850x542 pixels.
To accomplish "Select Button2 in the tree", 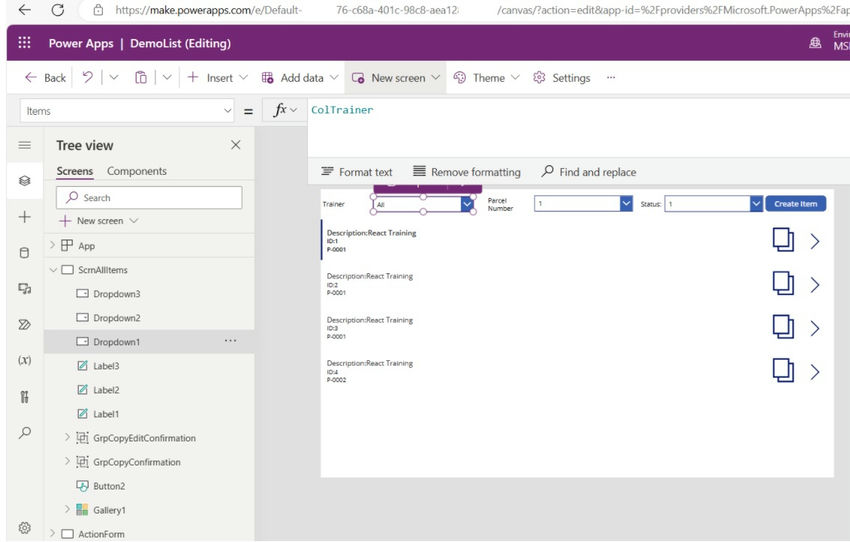I will pos(108,486).
